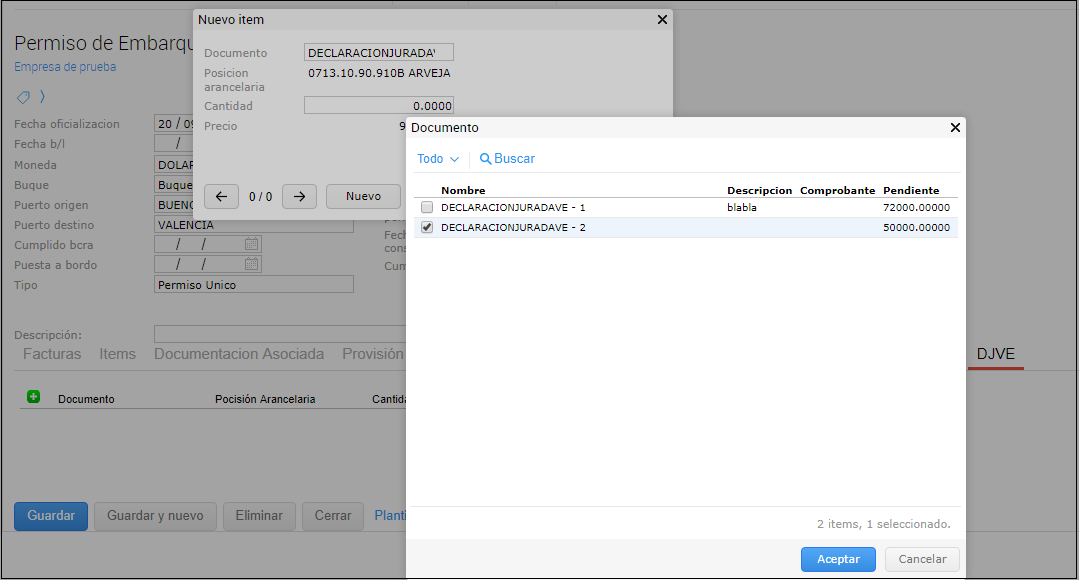The image size is (1079, 580).
Task: Click the Cantidad input field
Action: [378, 106]
